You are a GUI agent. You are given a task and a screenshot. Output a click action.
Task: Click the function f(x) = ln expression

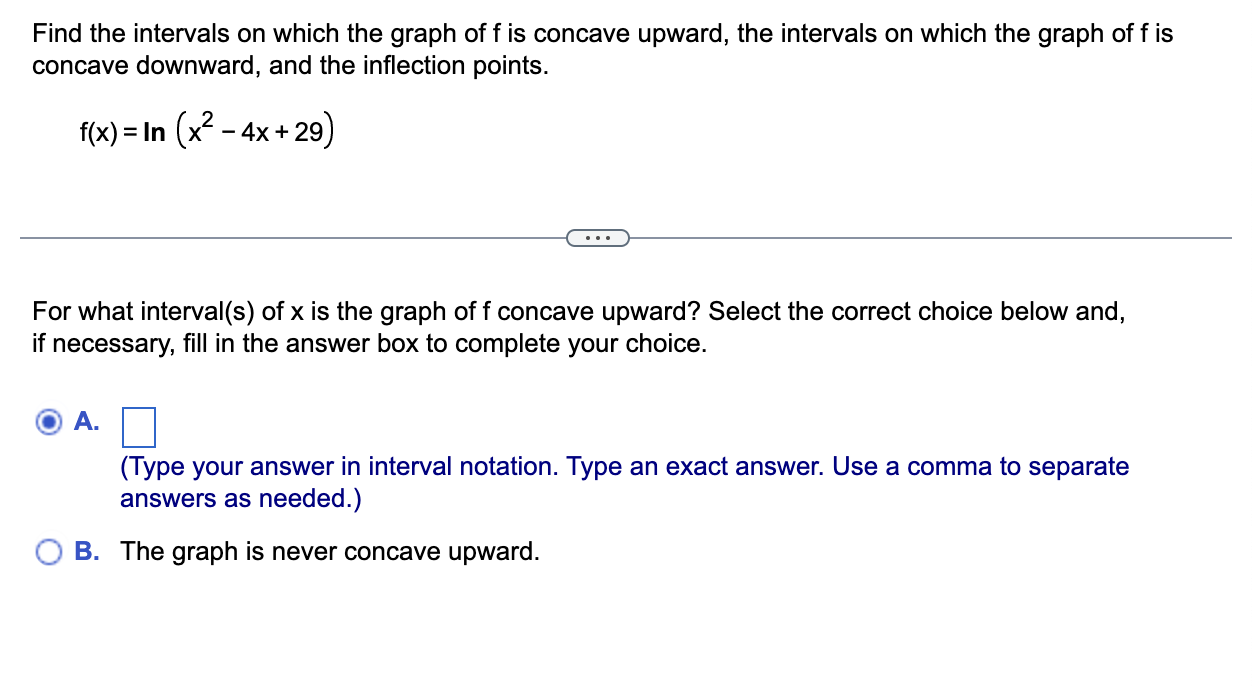pos(205,130)
